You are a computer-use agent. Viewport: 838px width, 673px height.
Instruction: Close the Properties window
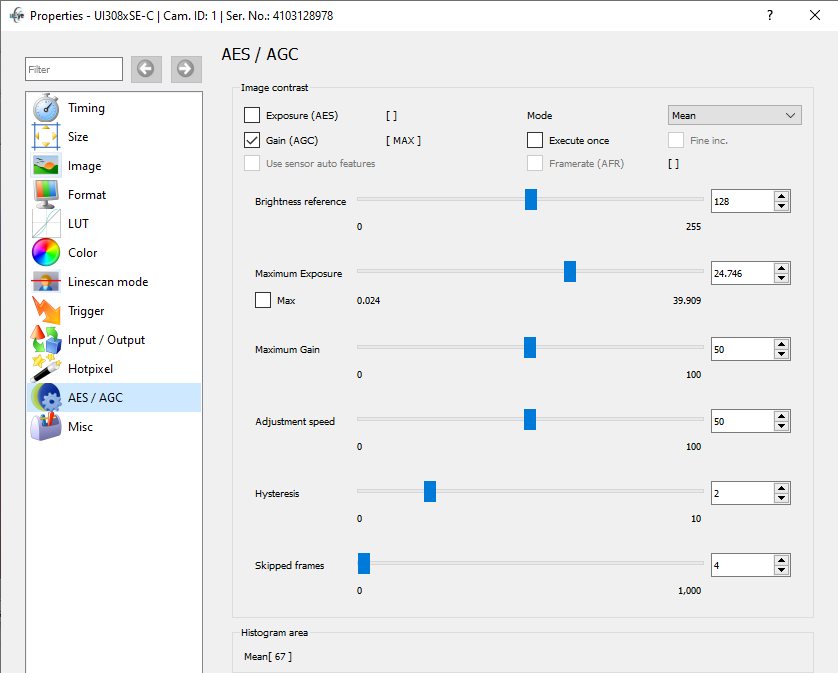814,16
